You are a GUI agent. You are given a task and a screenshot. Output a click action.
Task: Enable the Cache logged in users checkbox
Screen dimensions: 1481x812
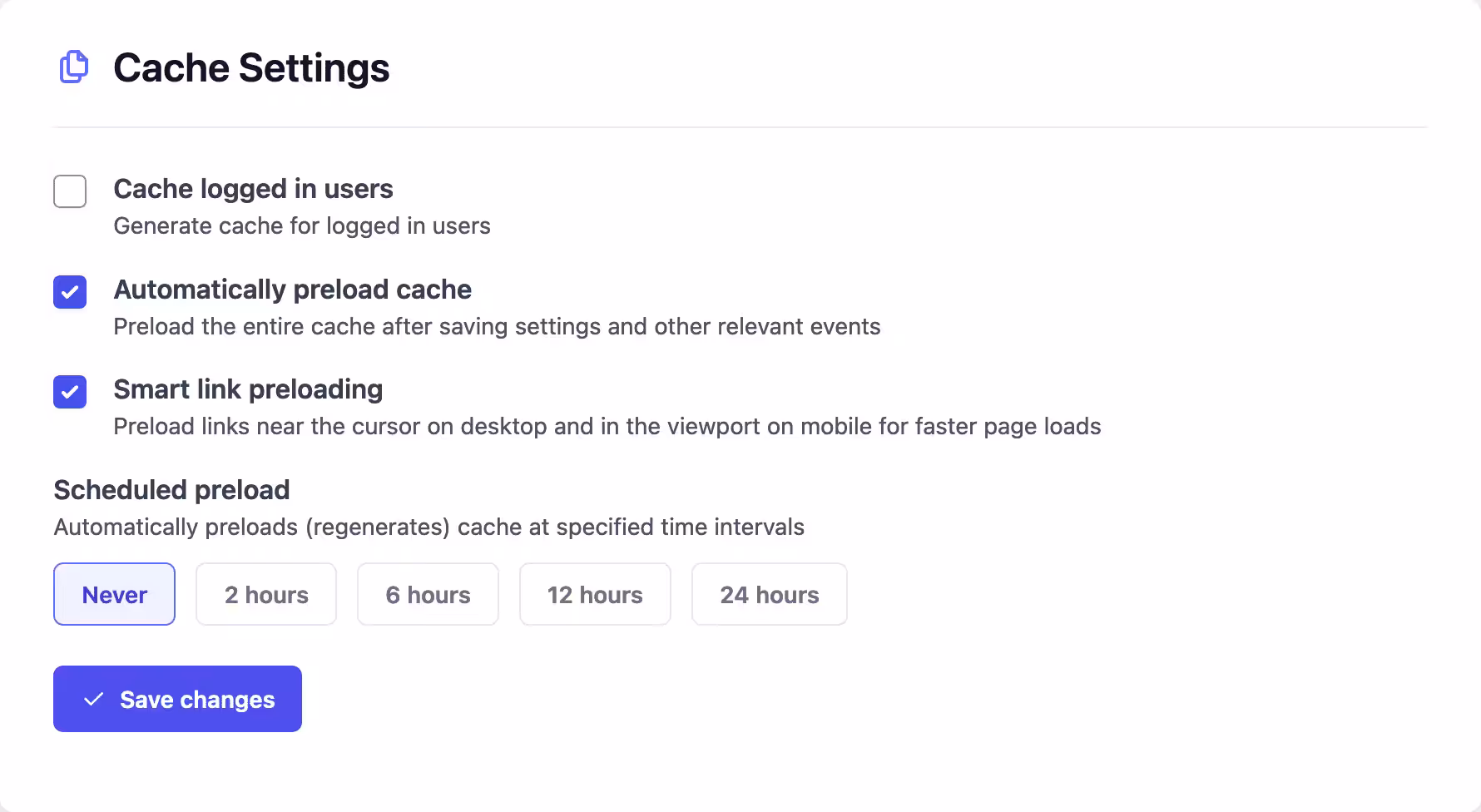(x=70, y=191)
